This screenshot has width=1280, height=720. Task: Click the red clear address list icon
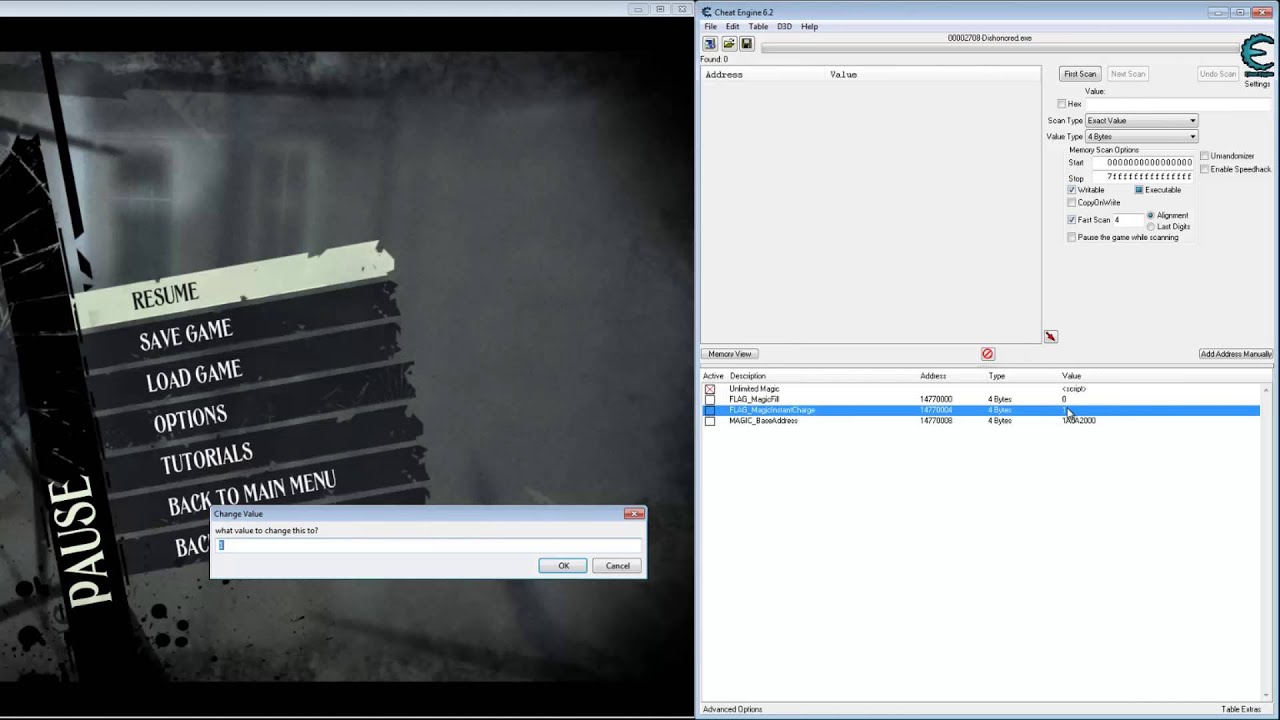coord(988,354)
